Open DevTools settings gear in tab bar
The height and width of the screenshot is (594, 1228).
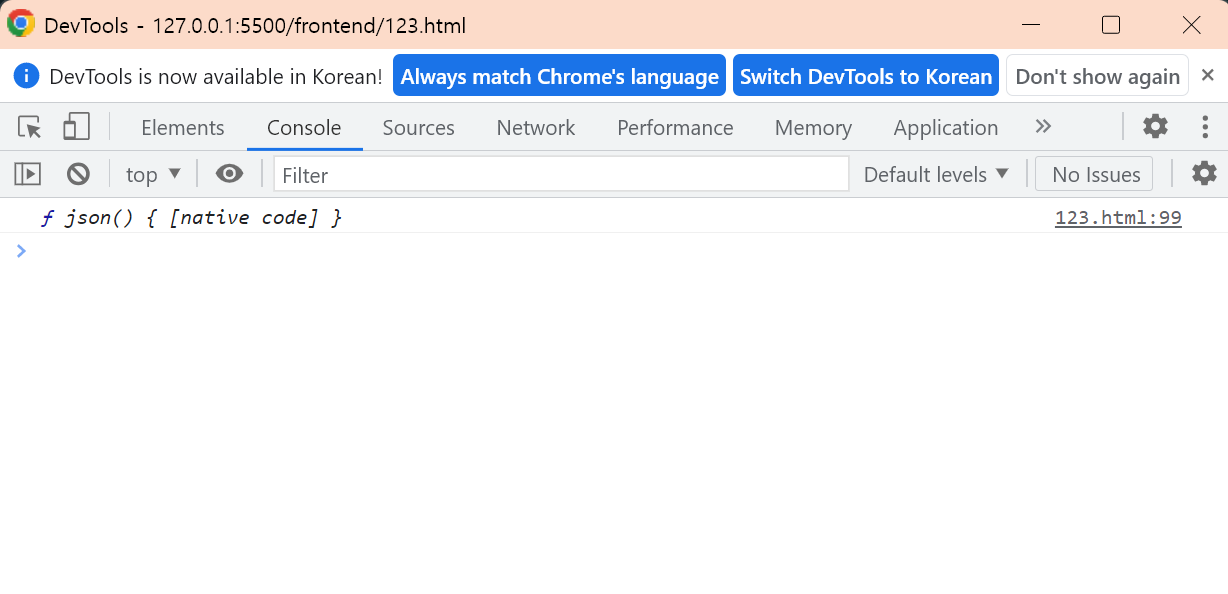pos(1155,126)
